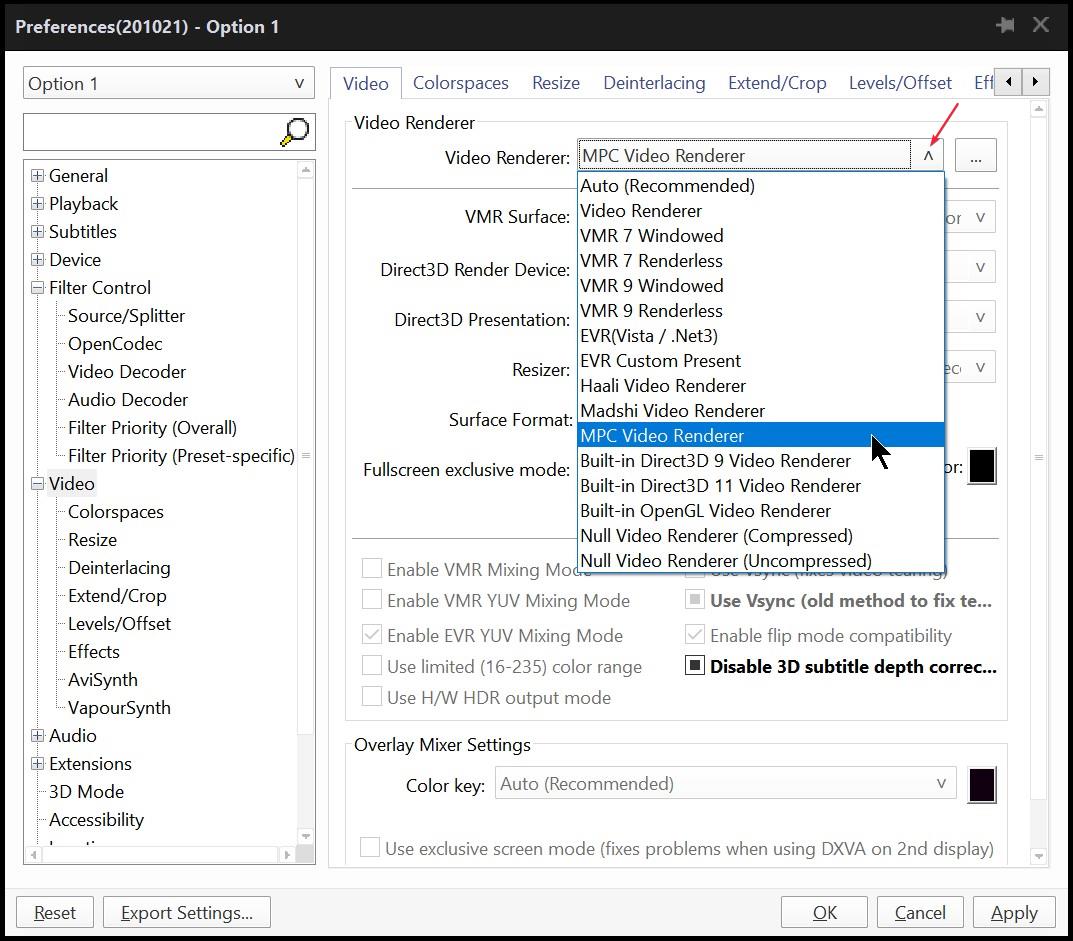
Task: Click the Reset button
Action: 55,912
